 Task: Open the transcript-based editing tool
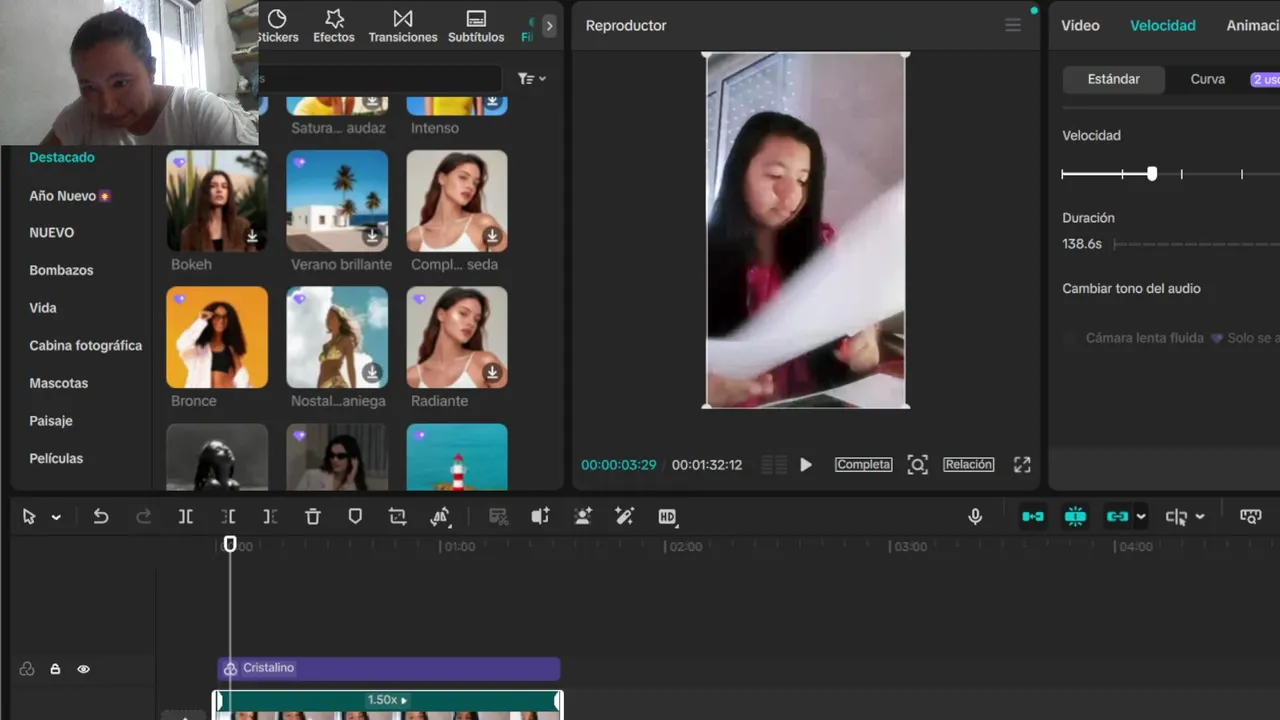point(498,517)
